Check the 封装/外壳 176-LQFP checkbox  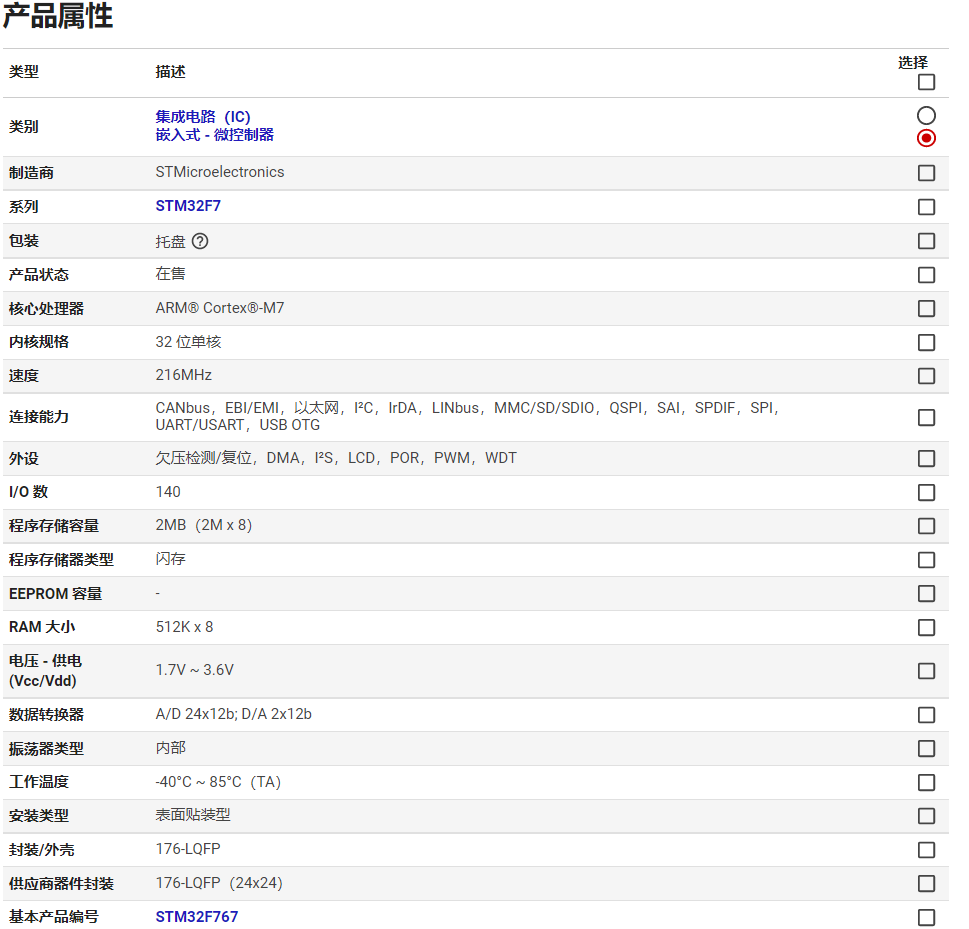tap(926, 850)
